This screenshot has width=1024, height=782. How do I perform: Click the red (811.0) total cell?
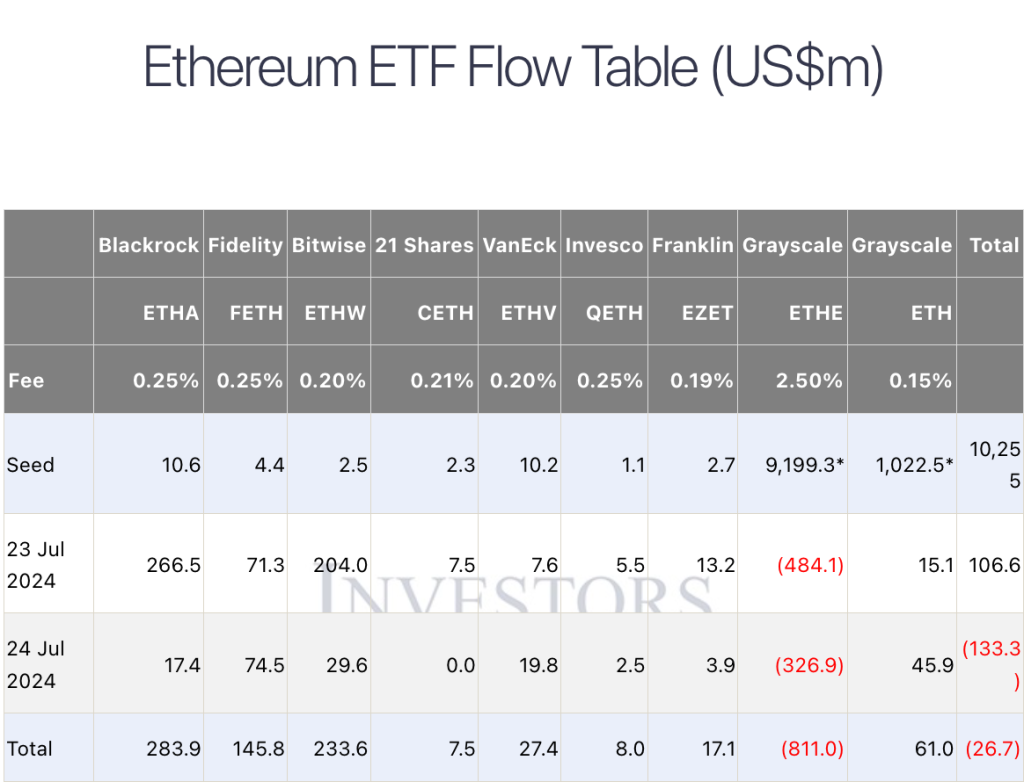click(810, 749)
